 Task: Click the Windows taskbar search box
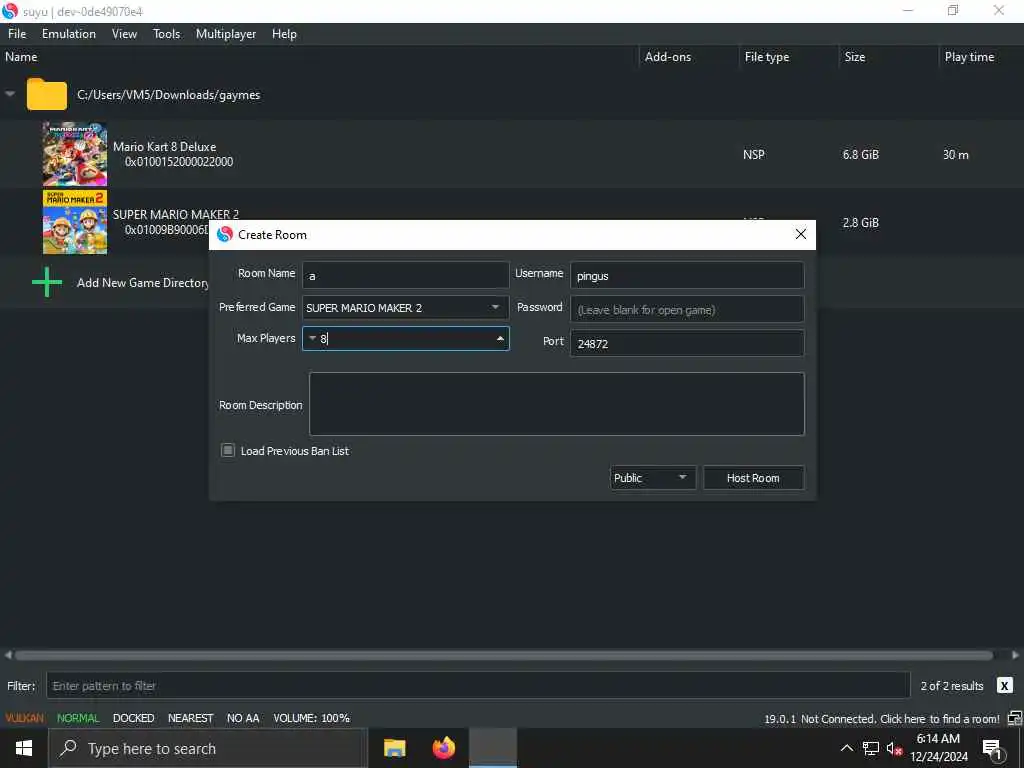click(x=208, y=748)
